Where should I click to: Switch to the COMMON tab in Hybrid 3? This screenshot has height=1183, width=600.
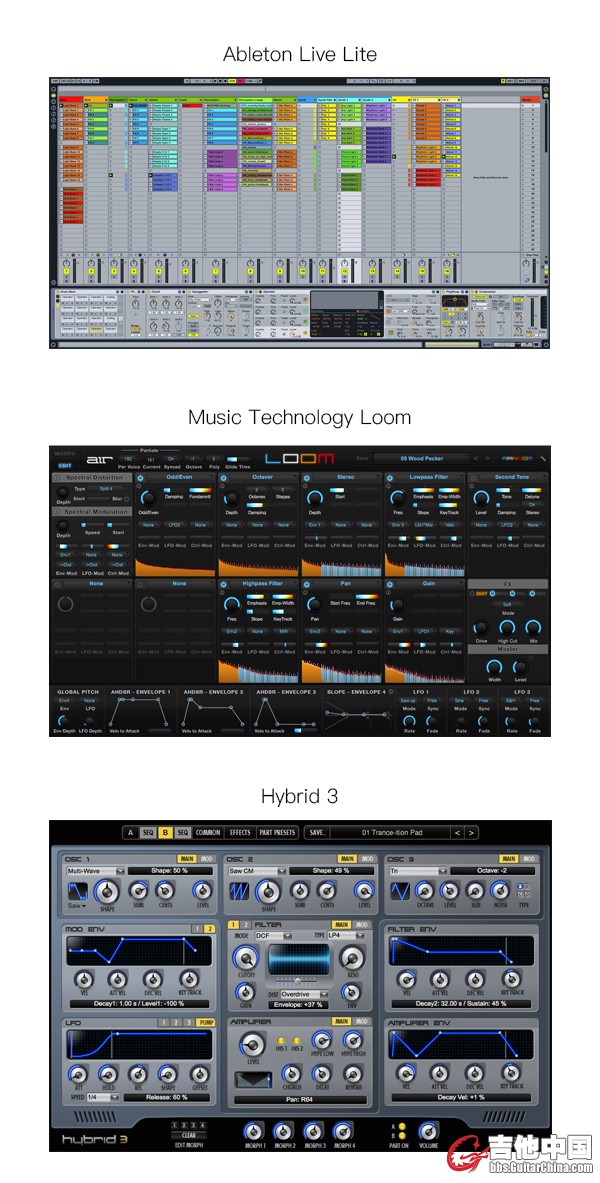pos(208,832)
